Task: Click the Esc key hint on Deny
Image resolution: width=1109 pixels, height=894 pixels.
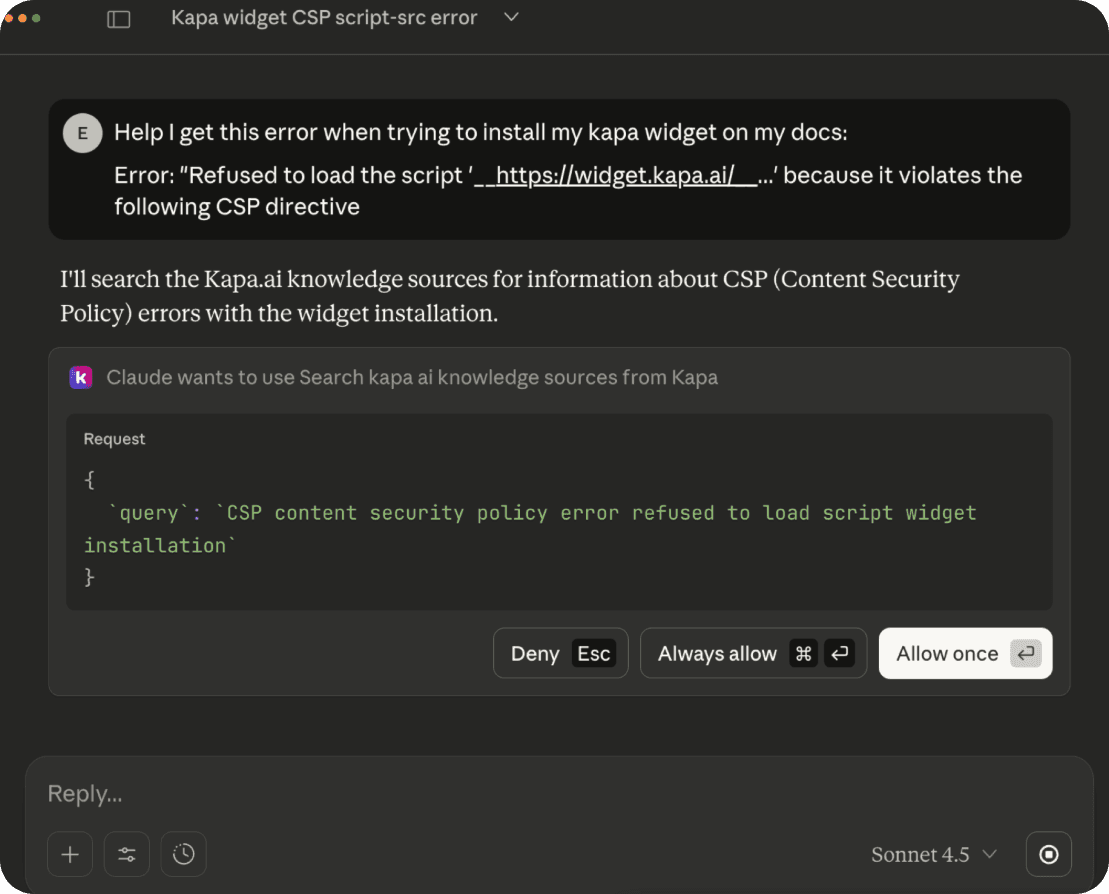Action: pos(593,654)
